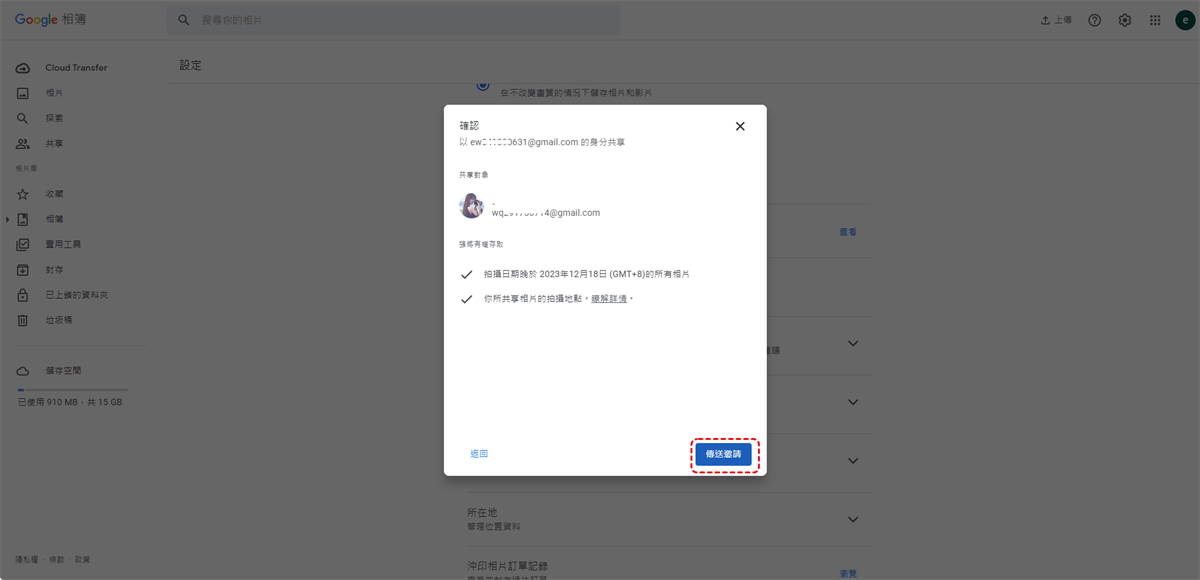The height and width of the screenshot is (580, 1200).
Task: Open 實用工具 utilities in the sidebar
Action: coord(63,245)
